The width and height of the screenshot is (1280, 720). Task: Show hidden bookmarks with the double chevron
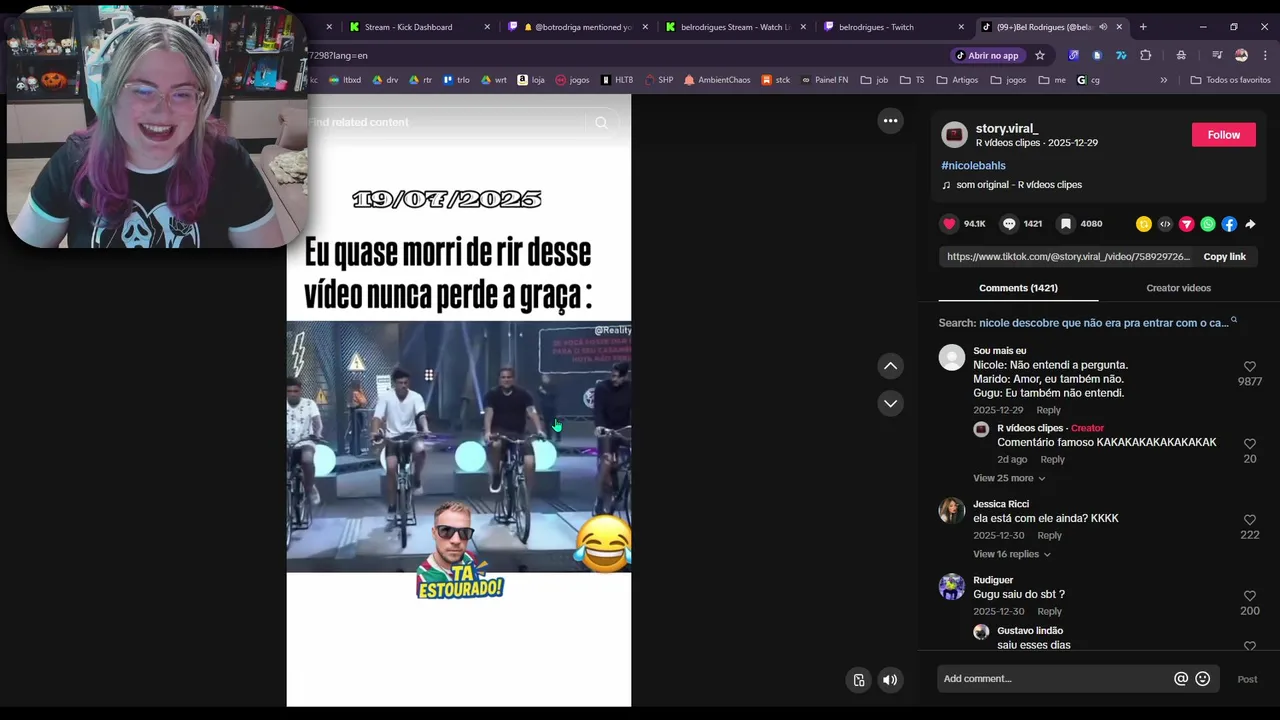pyautogui.click(x=1163, y=80)
